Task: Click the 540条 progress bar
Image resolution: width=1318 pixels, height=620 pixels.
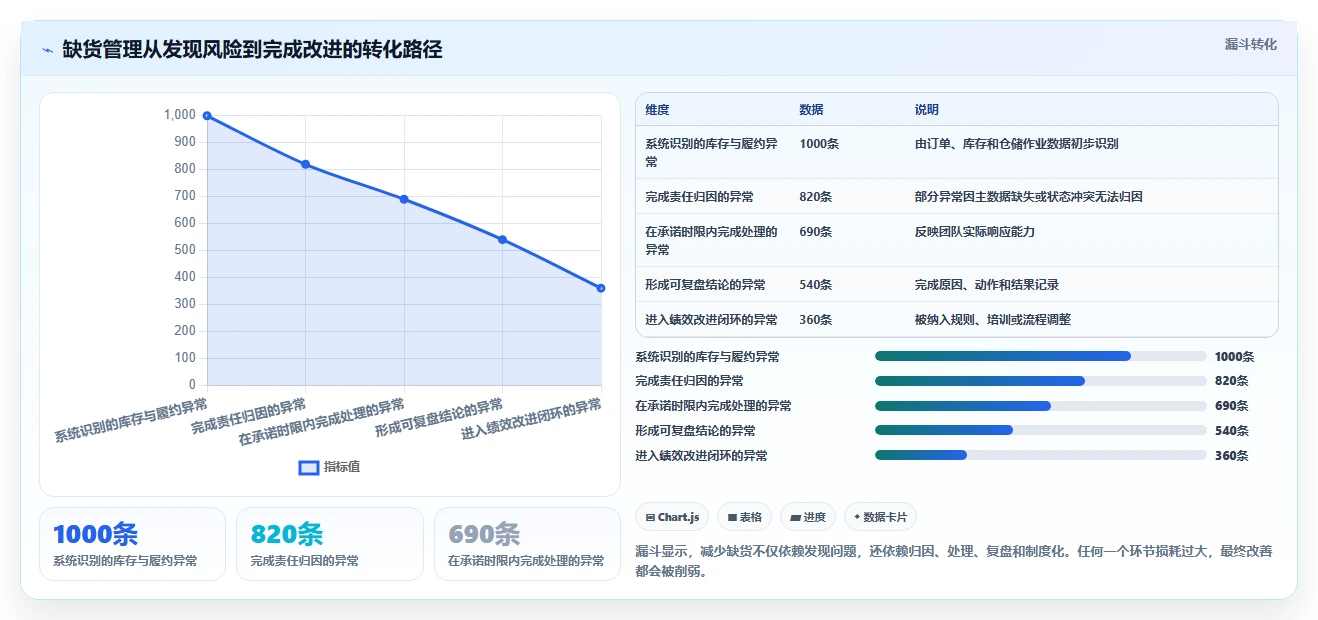Action: [1040, 430]
